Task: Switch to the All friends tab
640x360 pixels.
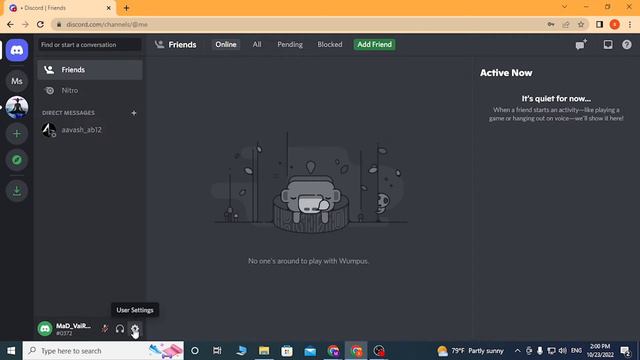Action: click(x=257, y=44)
